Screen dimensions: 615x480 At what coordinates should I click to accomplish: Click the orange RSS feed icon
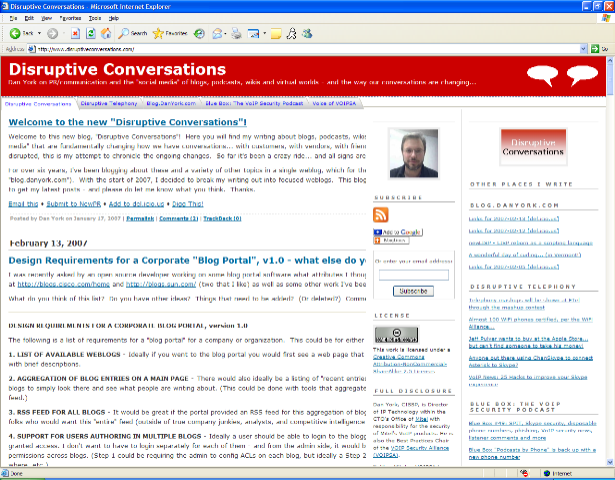(x=381, y=215)
